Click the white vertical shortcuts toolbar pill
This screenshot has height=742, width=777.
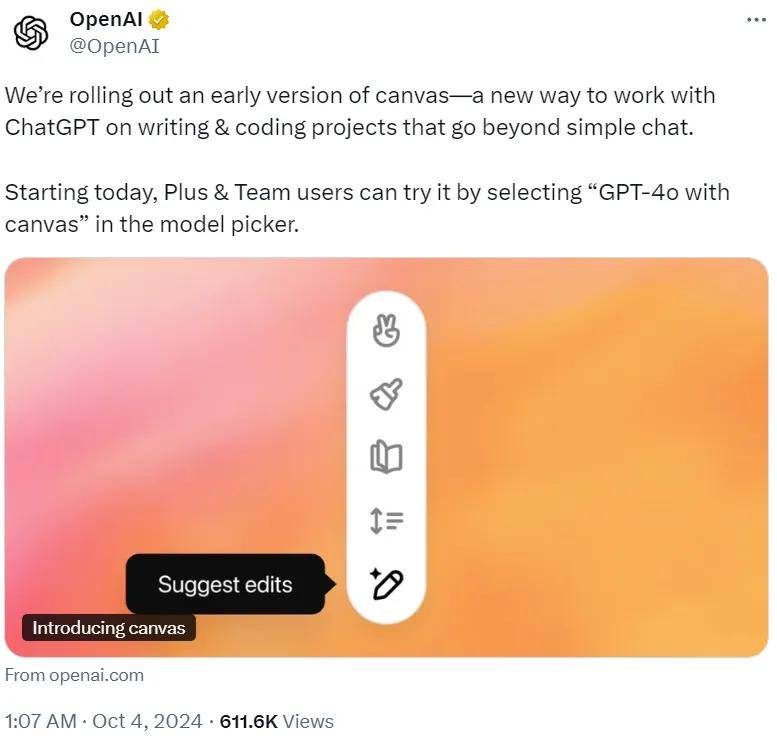pyautogui.click(x=387, y=457)
